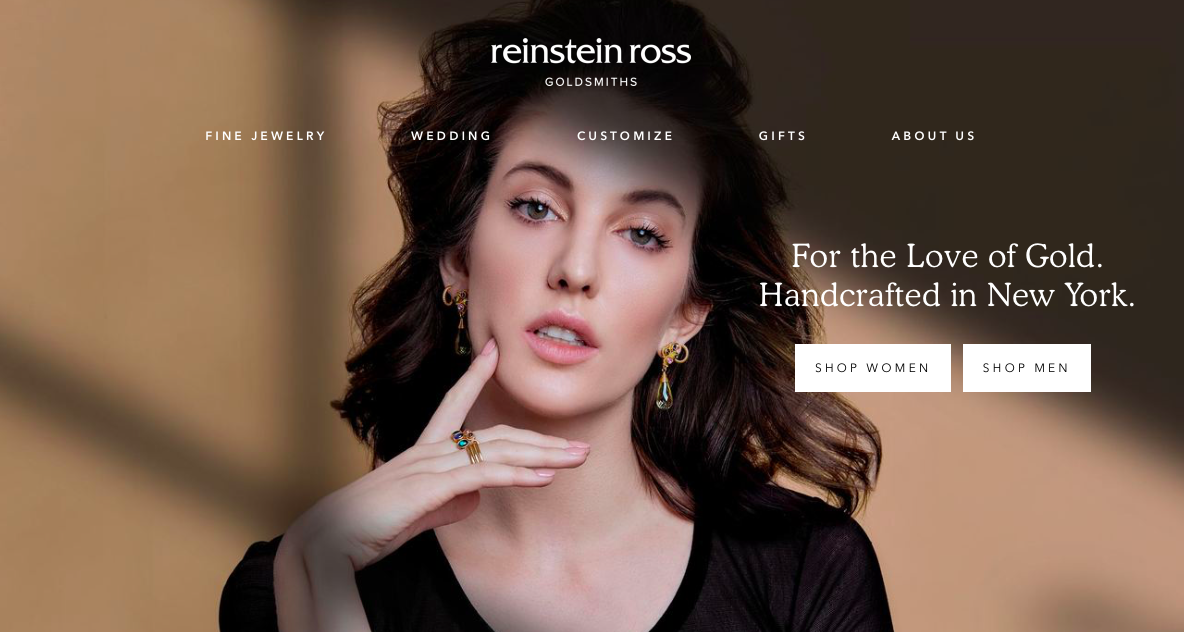Open the Fine Jewelry menu

(265, 136)
